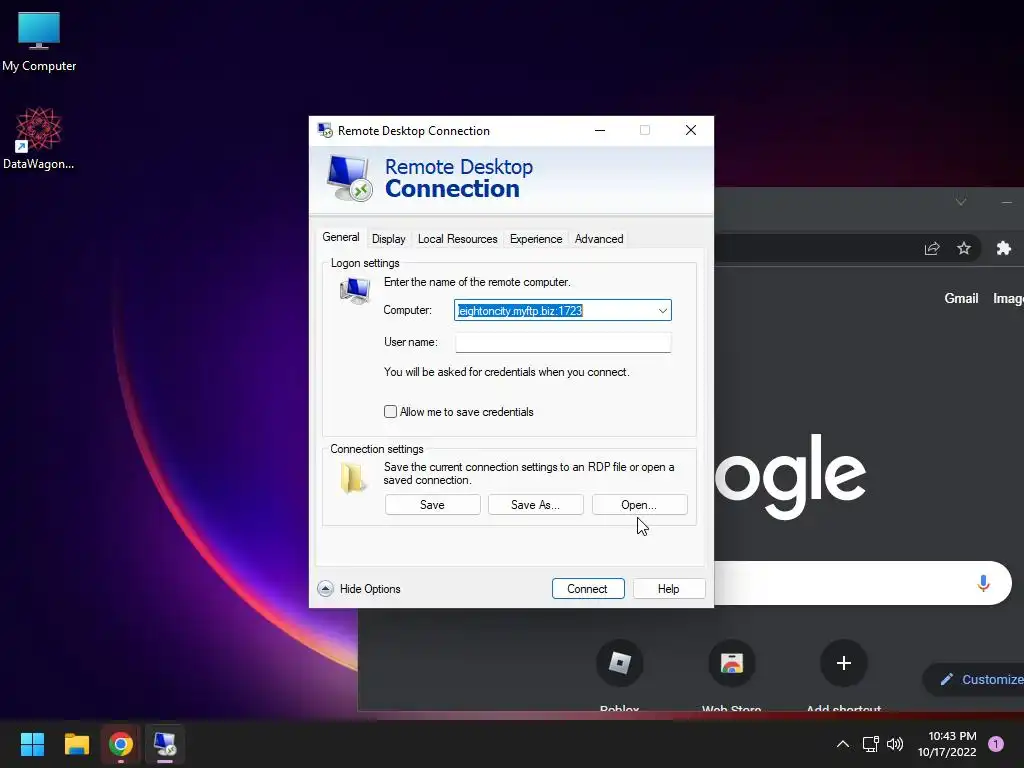Open network status tray icon
This screenshot has height=768, width=1024.
(x=870, y=744)
